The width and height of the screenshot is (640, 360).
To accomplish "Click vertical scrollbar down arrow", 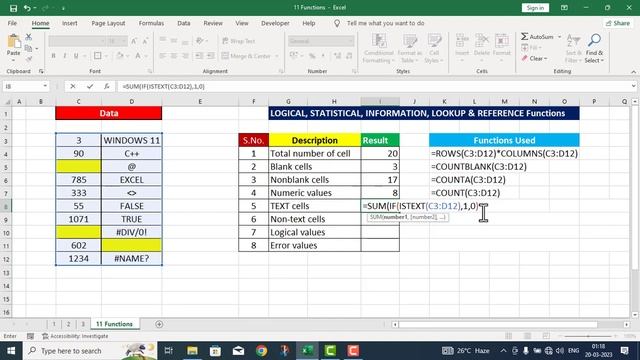I will [635, 315].
